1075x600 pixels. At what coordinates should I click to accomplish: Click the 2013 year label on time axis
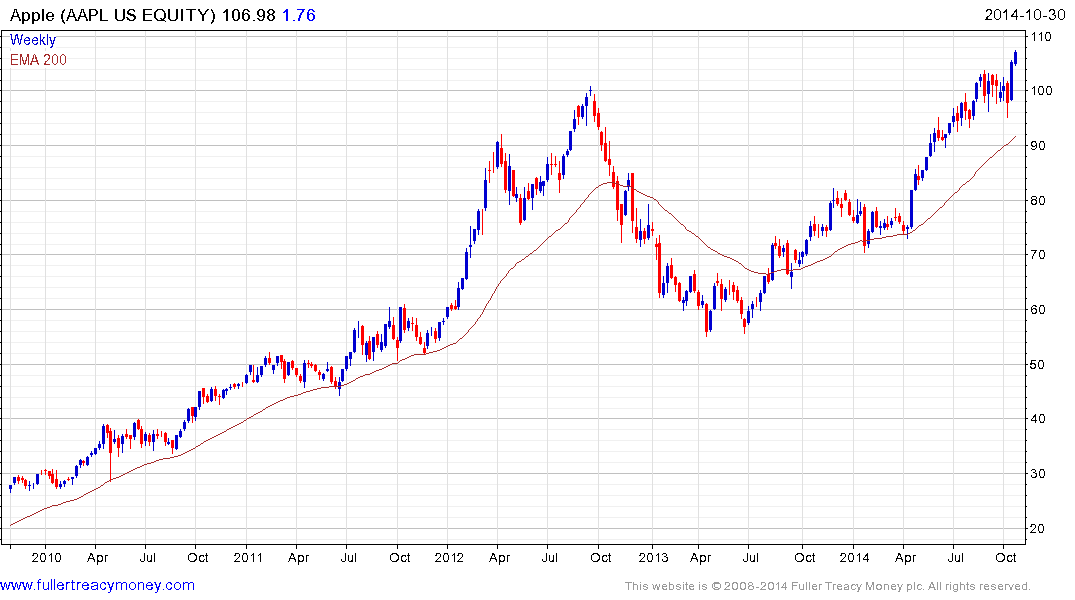653,557
